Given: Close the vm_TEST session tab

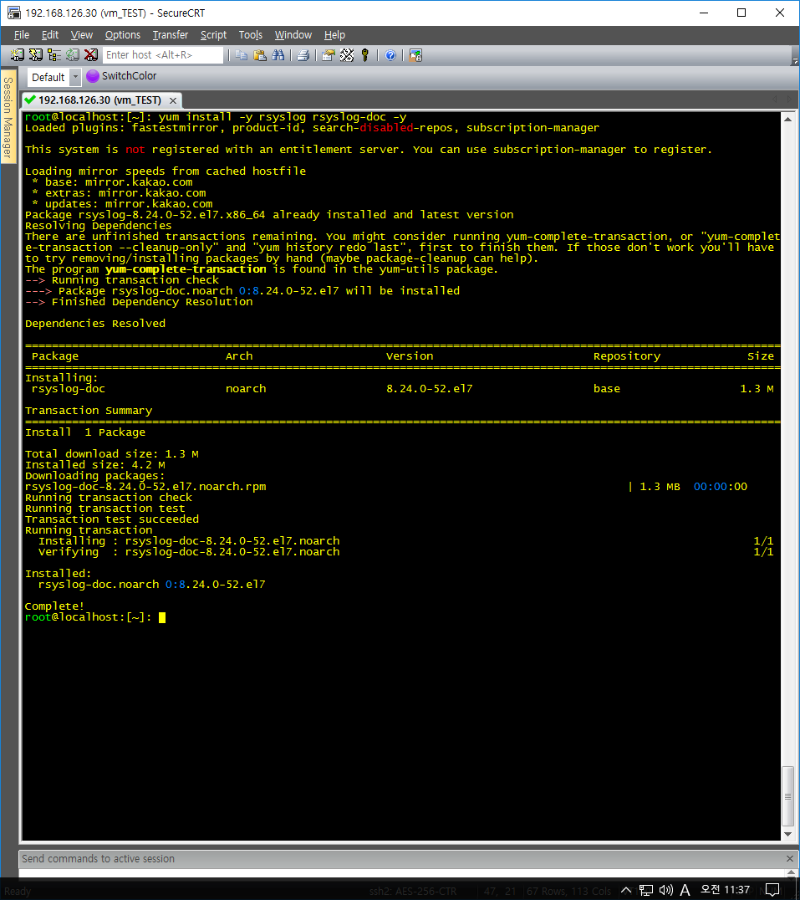Looking at the screenshot, I should click(173, 100).
